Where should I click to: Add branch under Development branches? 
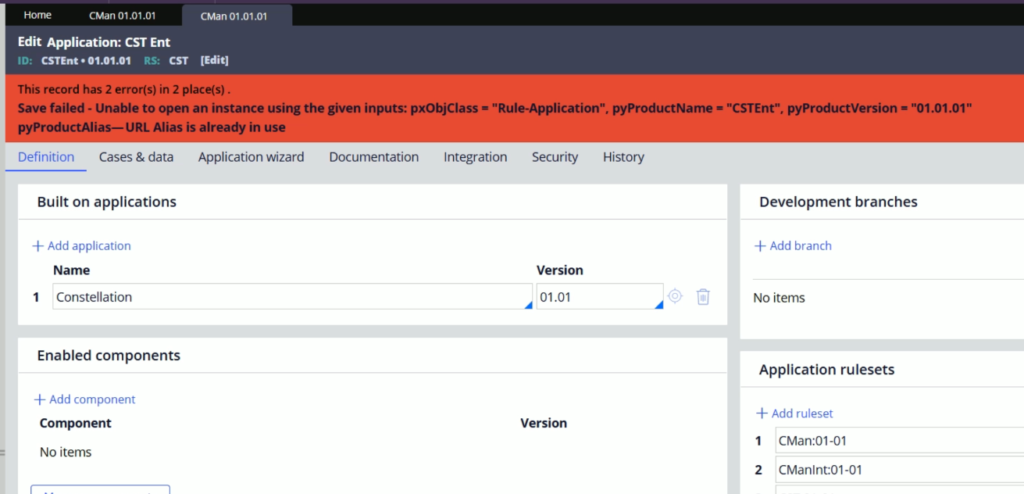pyautogui.click(x=793, y=246)
